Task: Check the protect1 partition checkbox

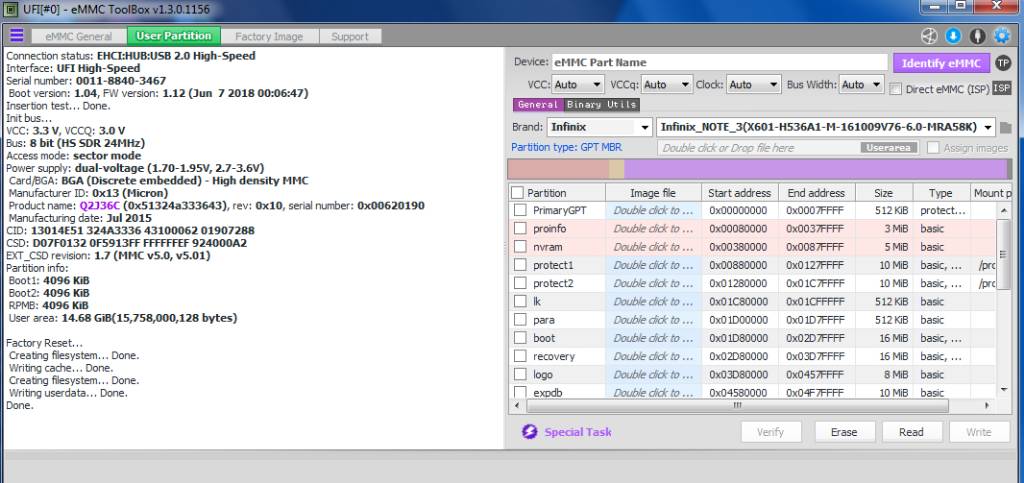Action: [x=520, y=265]
